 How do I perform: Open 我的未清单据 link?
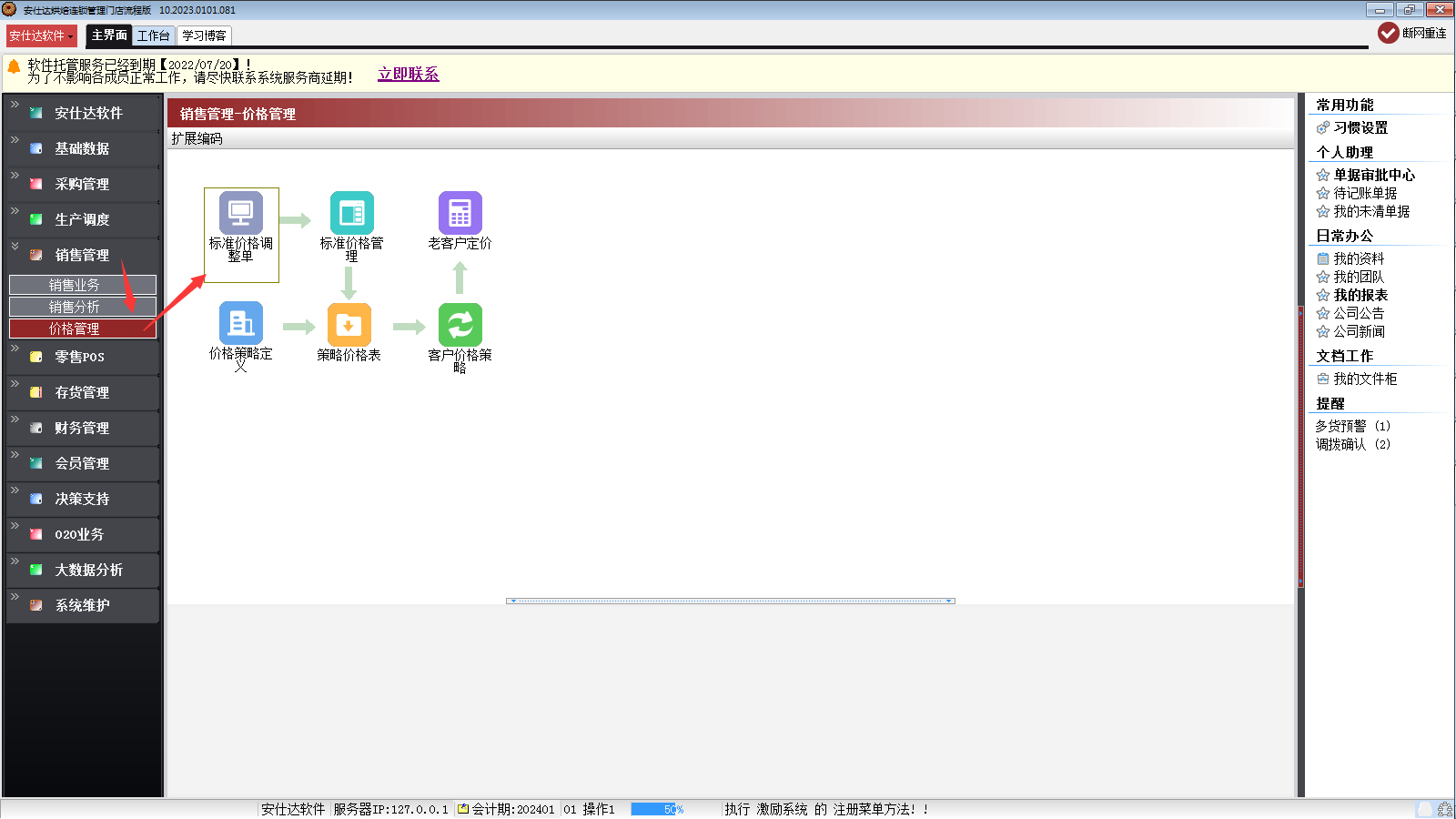pos(1371,211)
